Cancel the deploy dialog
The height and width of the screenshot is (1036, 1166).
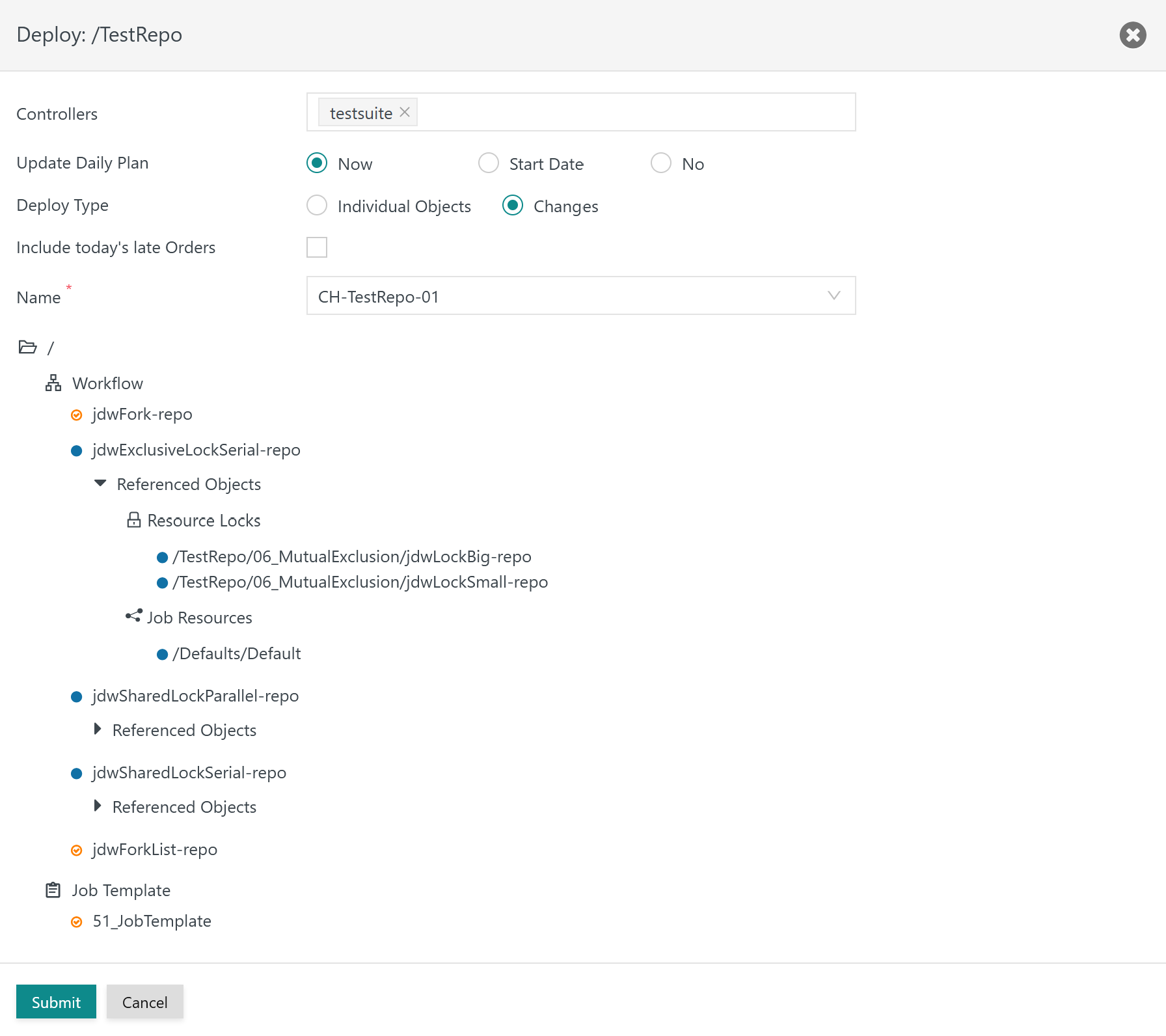click(145, 1002)
